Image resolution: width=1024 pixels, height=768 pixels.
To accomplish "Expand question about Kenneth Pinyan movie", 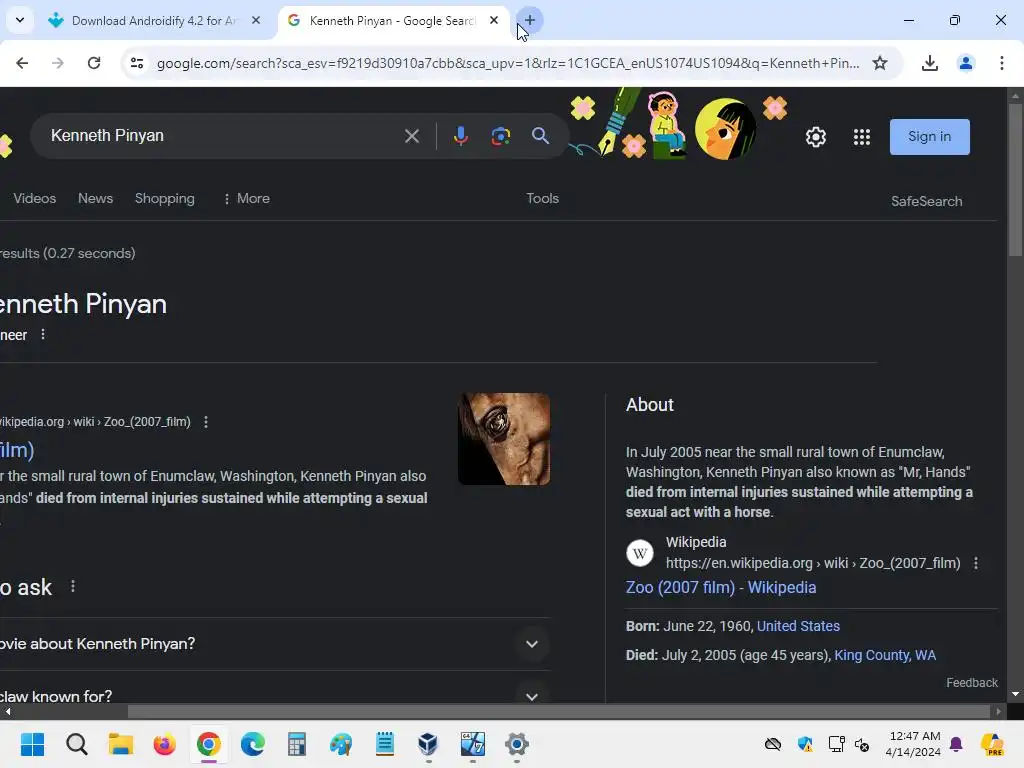I will tap(532, 644).
